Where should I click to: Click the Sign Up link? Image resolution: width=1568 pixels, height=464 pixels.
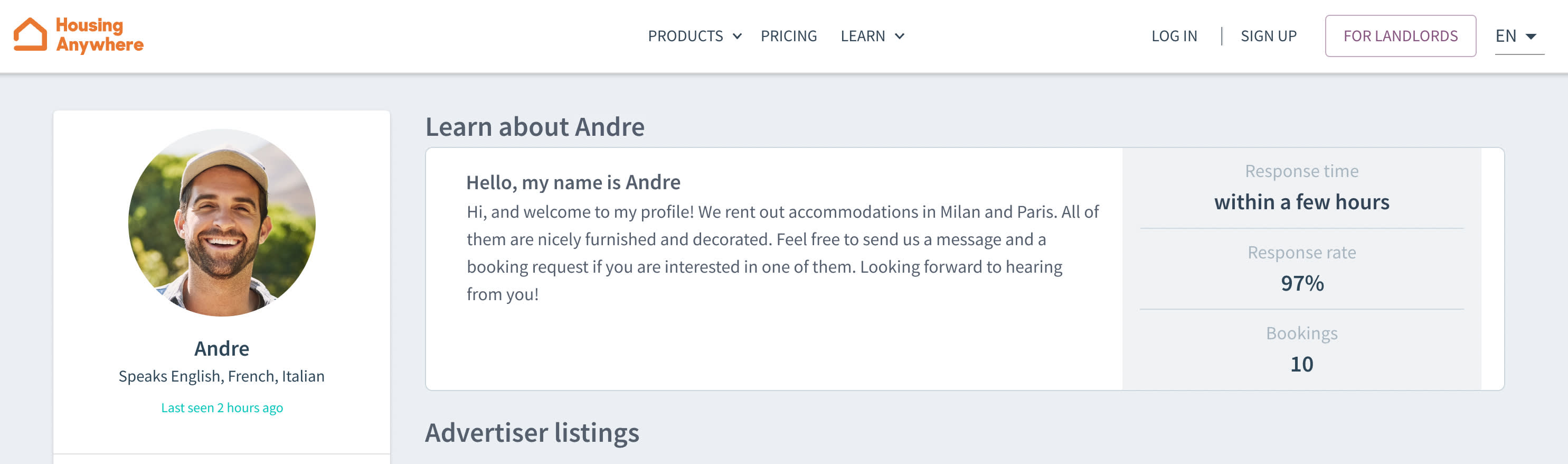[x=1268, y=36]
